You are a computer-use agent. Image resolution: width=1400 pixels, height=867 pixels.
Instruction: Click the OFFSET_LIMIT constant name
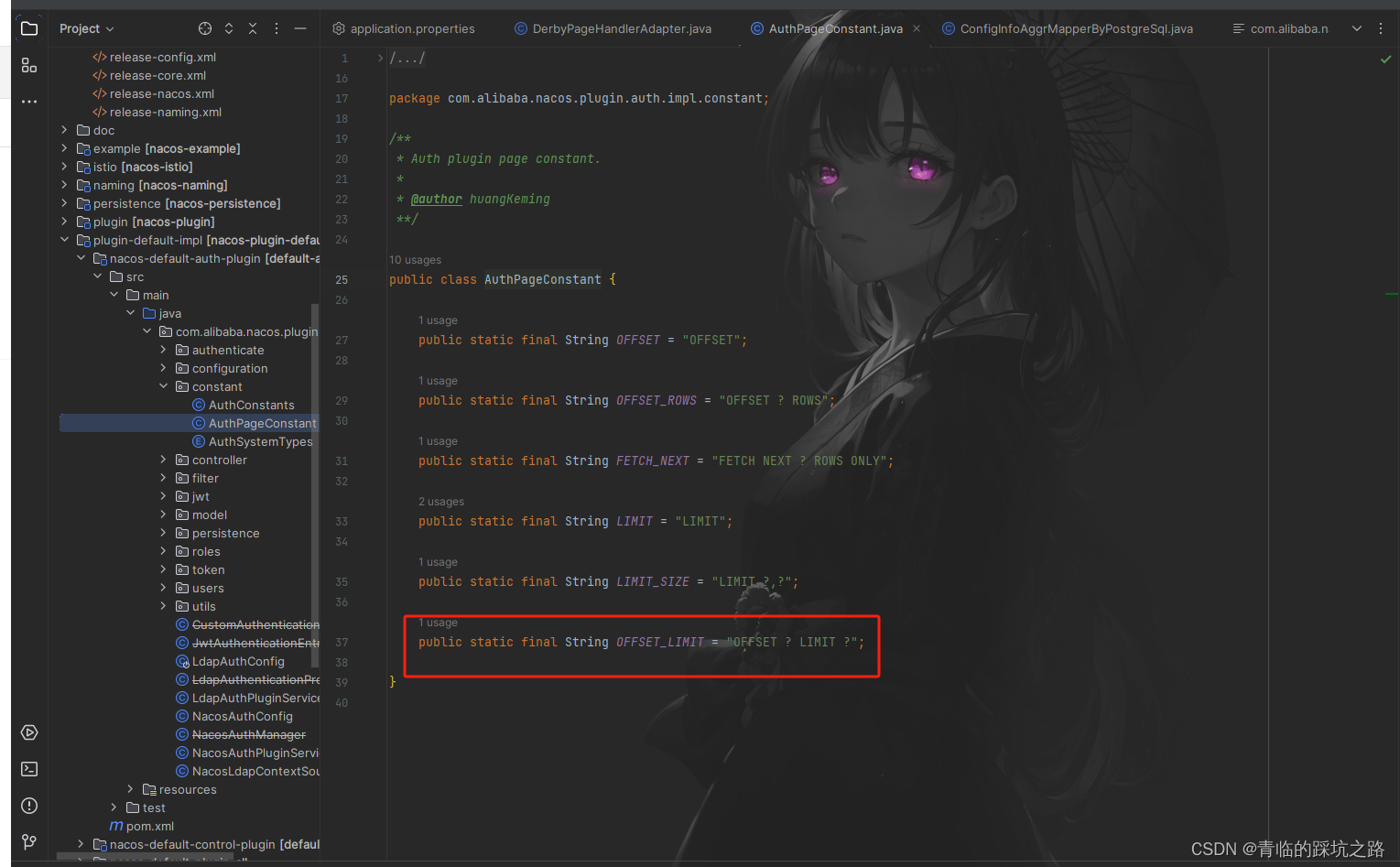point(660,642)
